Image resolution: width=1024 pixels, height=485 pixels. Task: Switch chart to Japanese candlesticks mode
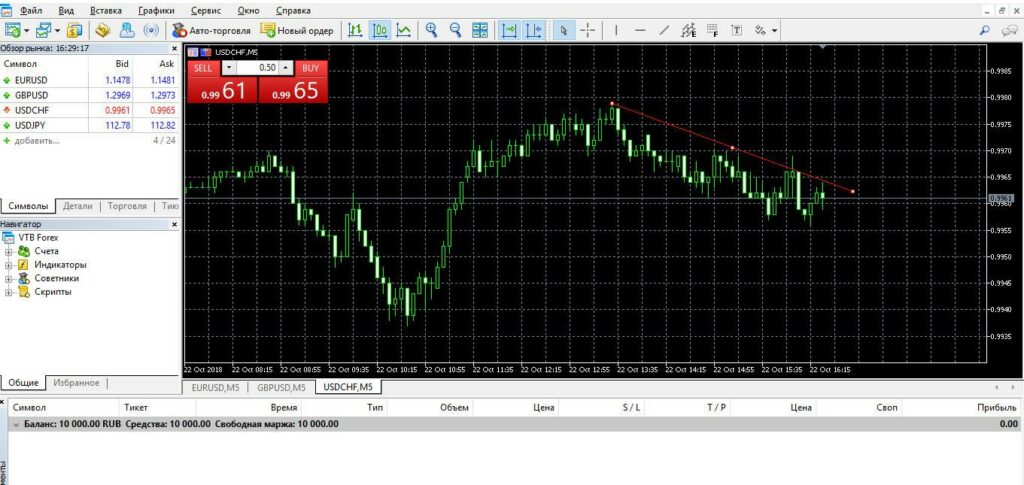[380, 30]
